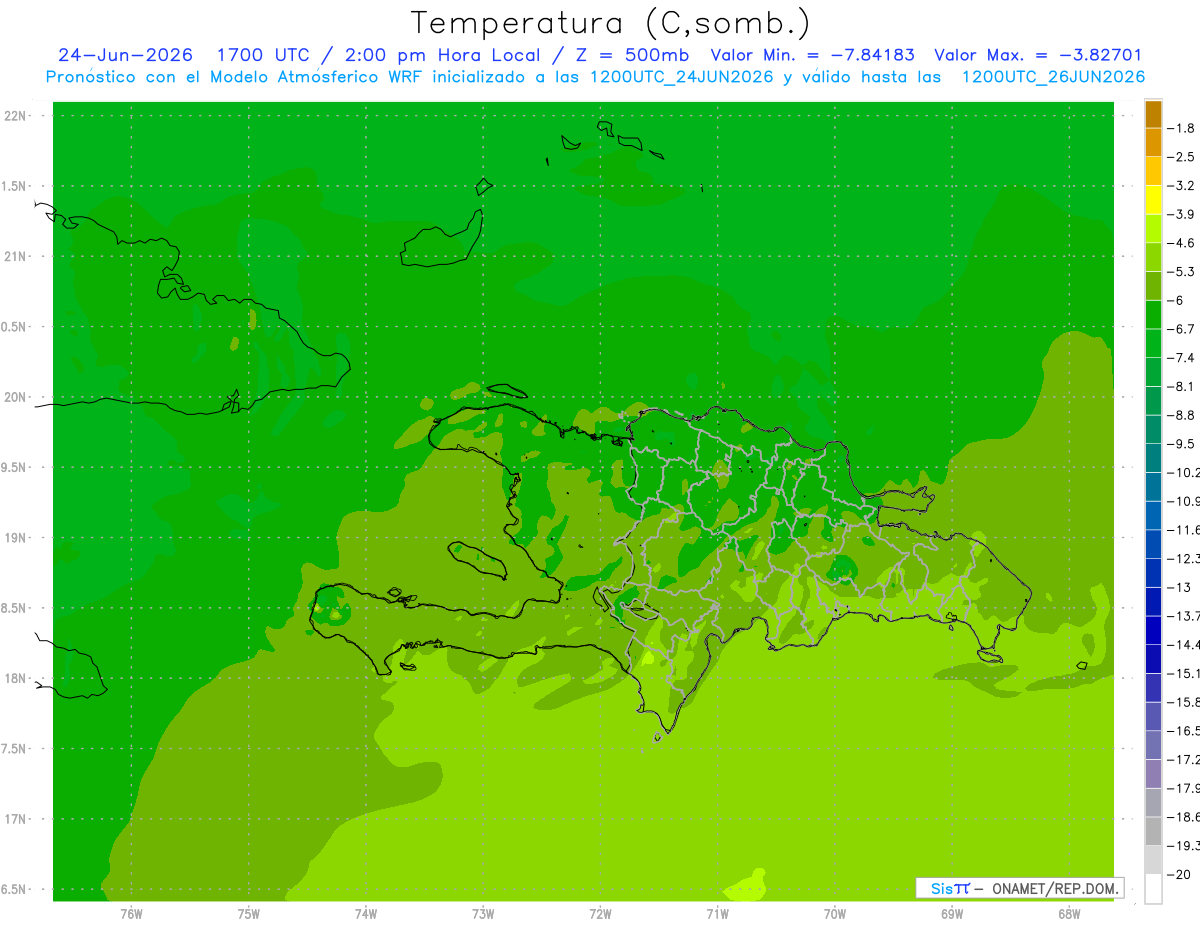Click the "Valor Min. = -7.84183" value
Viewport: 1200px width, 927px height.
click(x=812, y=55)
